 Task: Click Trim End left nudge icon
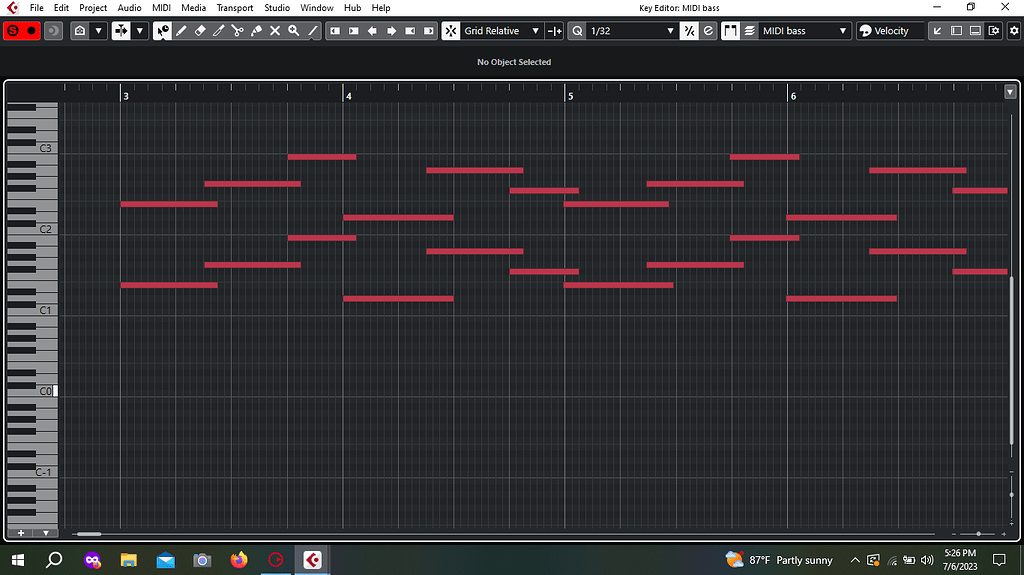410,31
